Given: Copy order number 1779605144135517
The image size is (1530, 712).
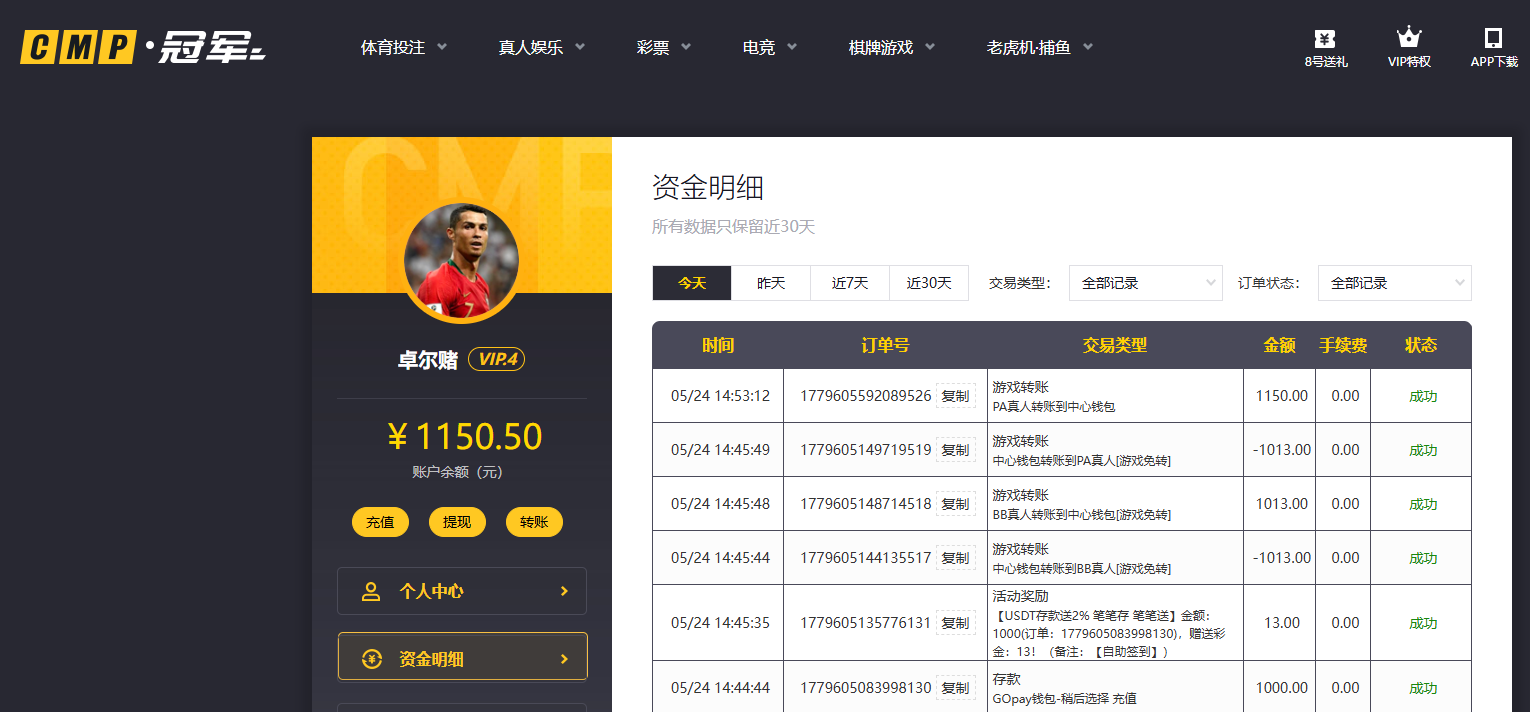Looking at the screenshot, I should click(955, 558).
